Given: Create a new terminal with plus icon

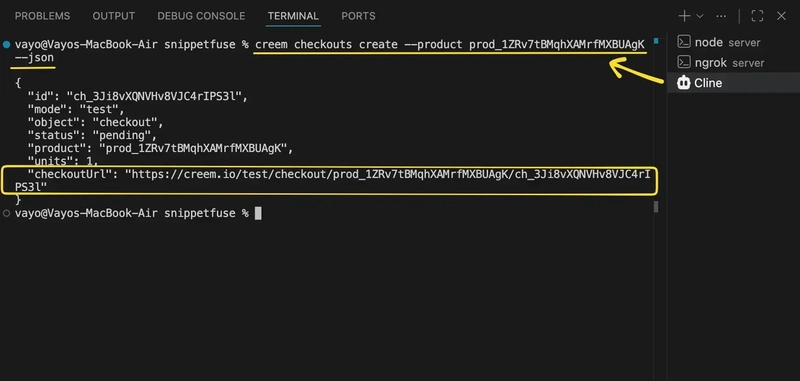Looking at the screenshot, I should point(684,16).
